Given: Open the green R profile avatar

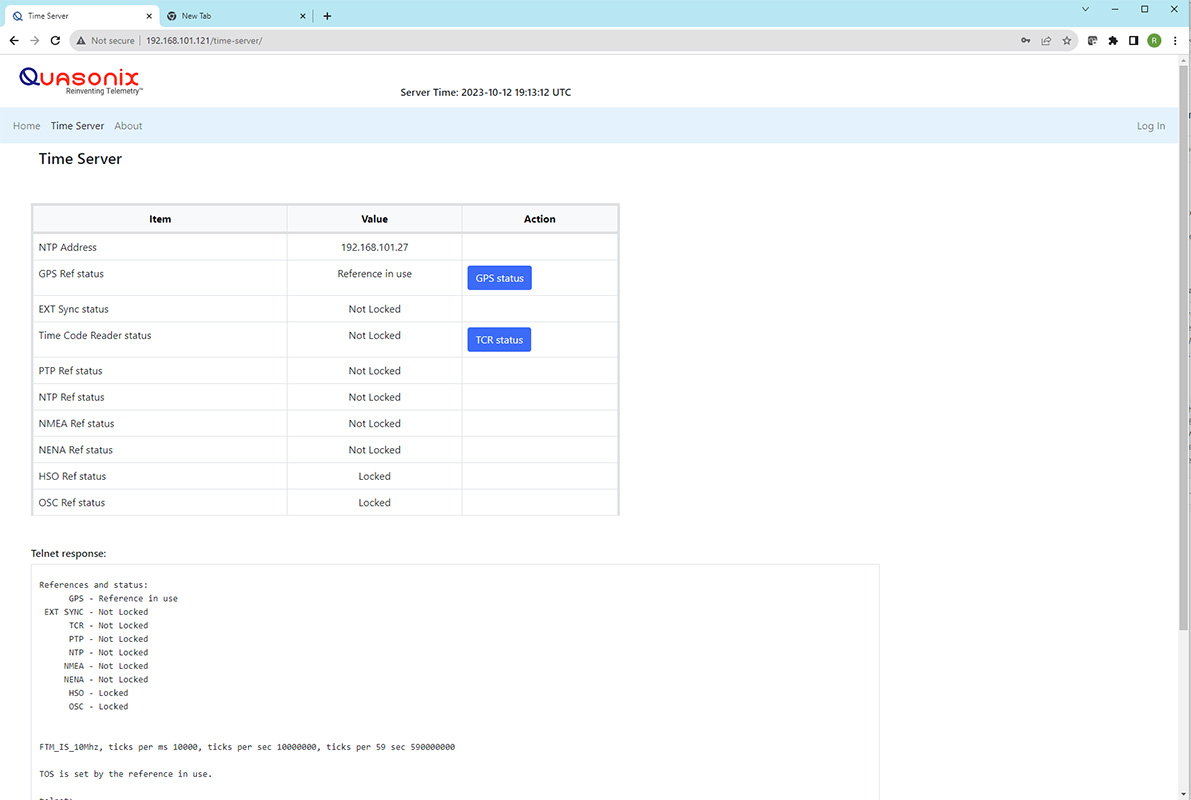Looking at the screenshot, I should [x=1154, y=41].
